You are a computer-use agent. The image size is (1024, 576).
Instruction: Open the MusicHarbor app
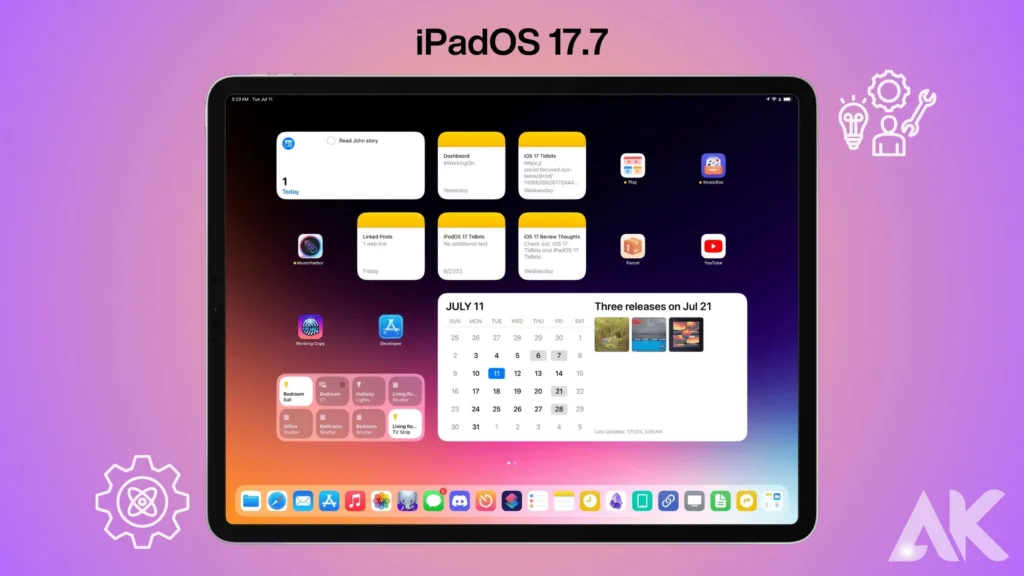(310, 246)
